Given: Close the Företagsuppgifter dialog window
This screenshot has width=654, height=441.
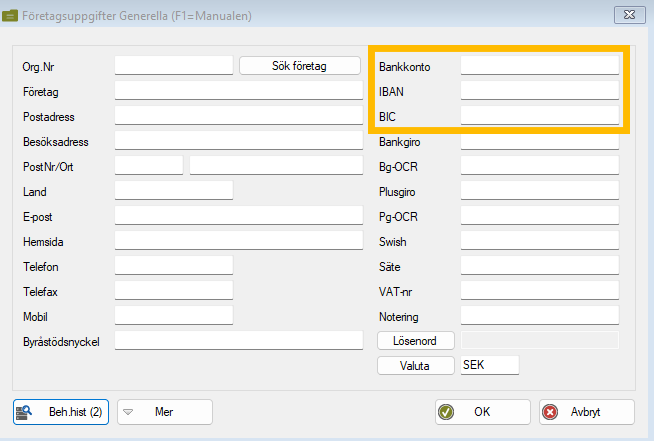Looking at the screenshot, I should pyautogui.click(x=626, y=16).
